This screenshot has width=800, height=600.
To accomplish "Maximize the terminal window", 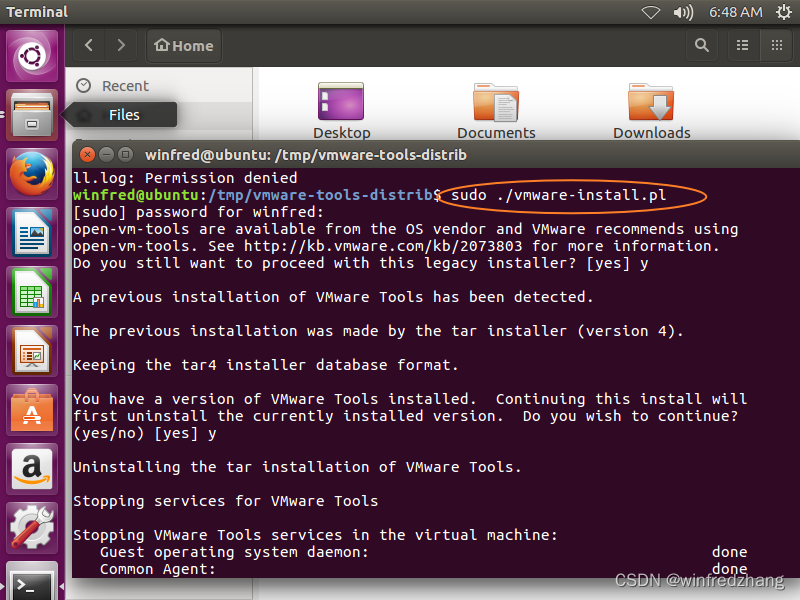I will pos(125,155).
